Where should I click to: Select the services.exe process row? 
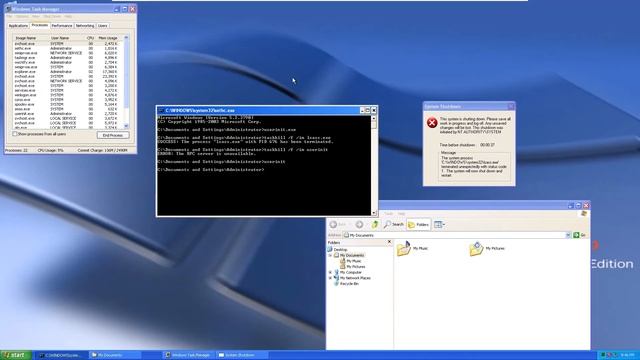pos(67,90)
